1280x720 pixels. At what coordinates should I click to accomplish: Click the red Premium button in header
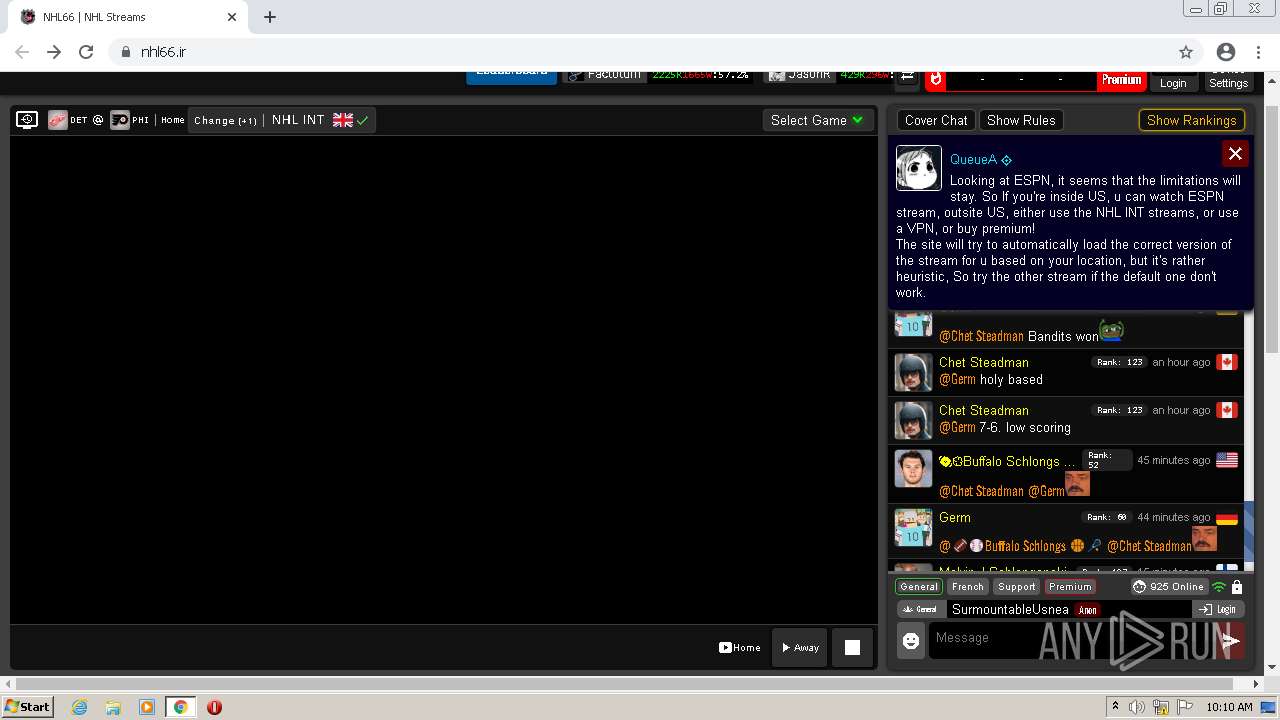point(1121,81)
